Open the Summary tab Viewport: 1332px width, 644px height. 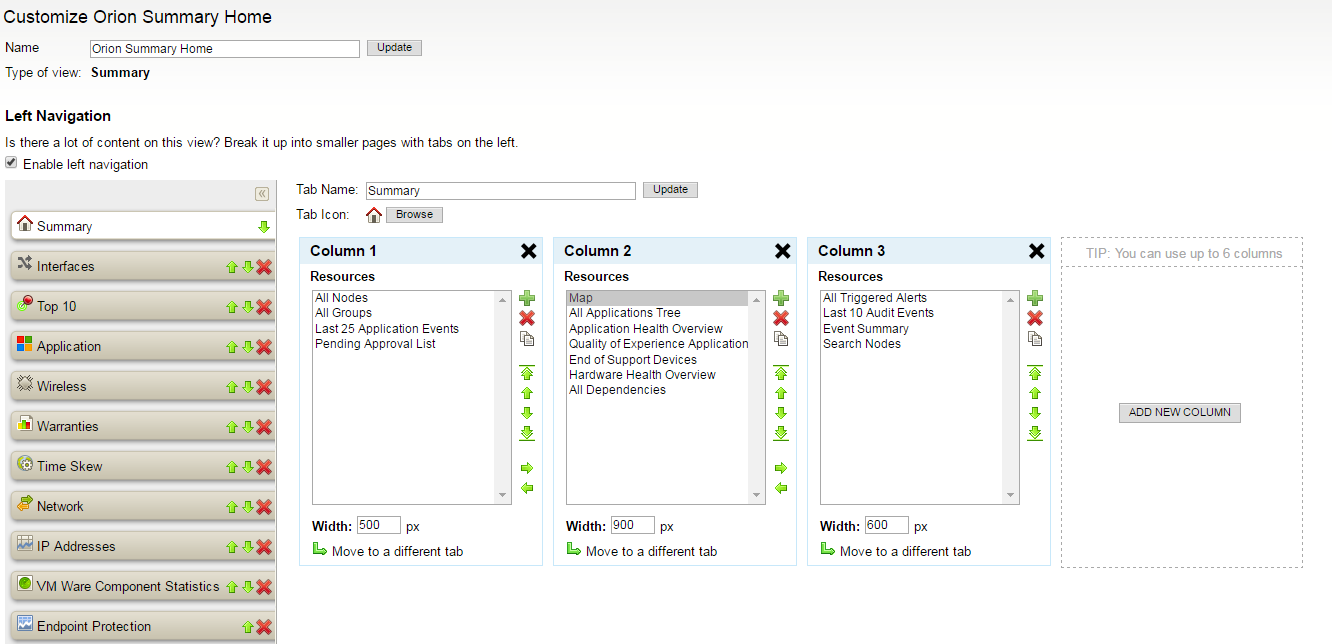(143, 226)
